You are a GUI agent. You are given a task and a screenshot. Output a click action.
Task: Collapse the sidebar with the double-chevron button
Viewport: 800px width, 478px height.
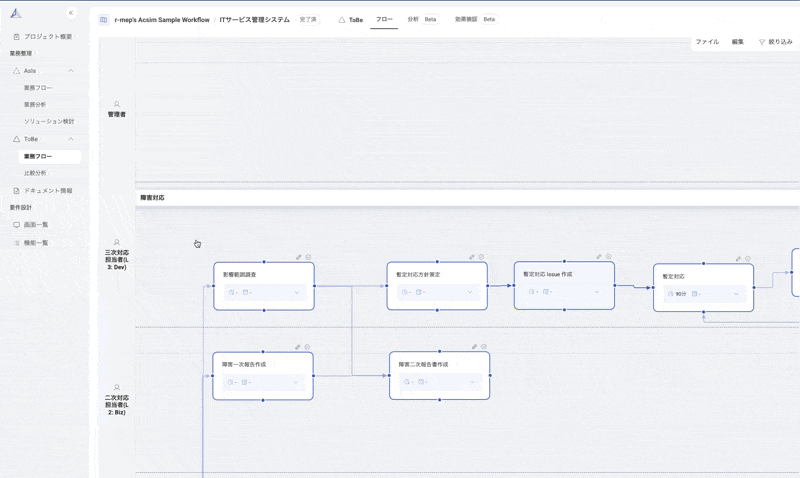[71, 13]
